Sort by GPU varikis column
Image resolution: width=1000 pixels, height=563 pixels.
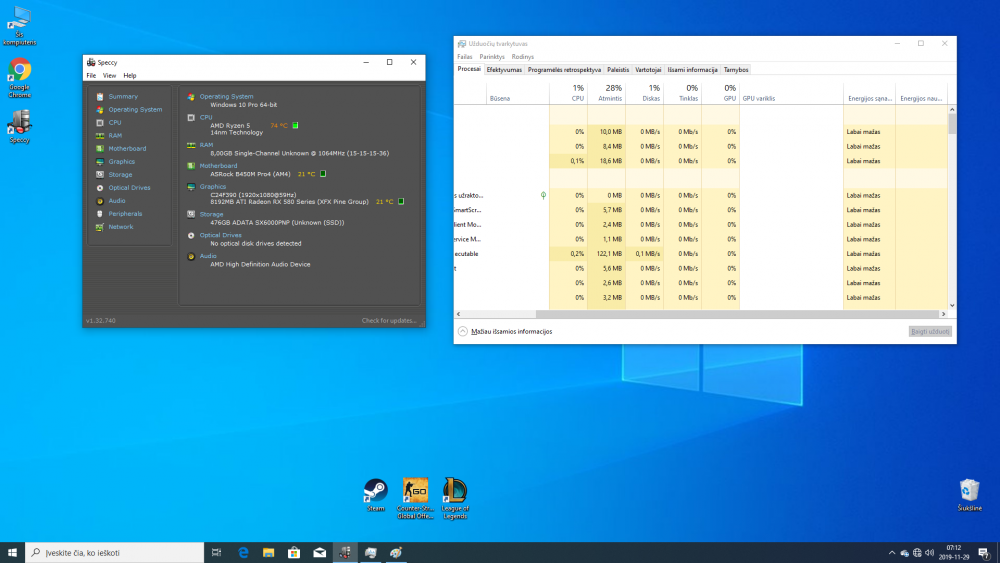click(791, 93)
